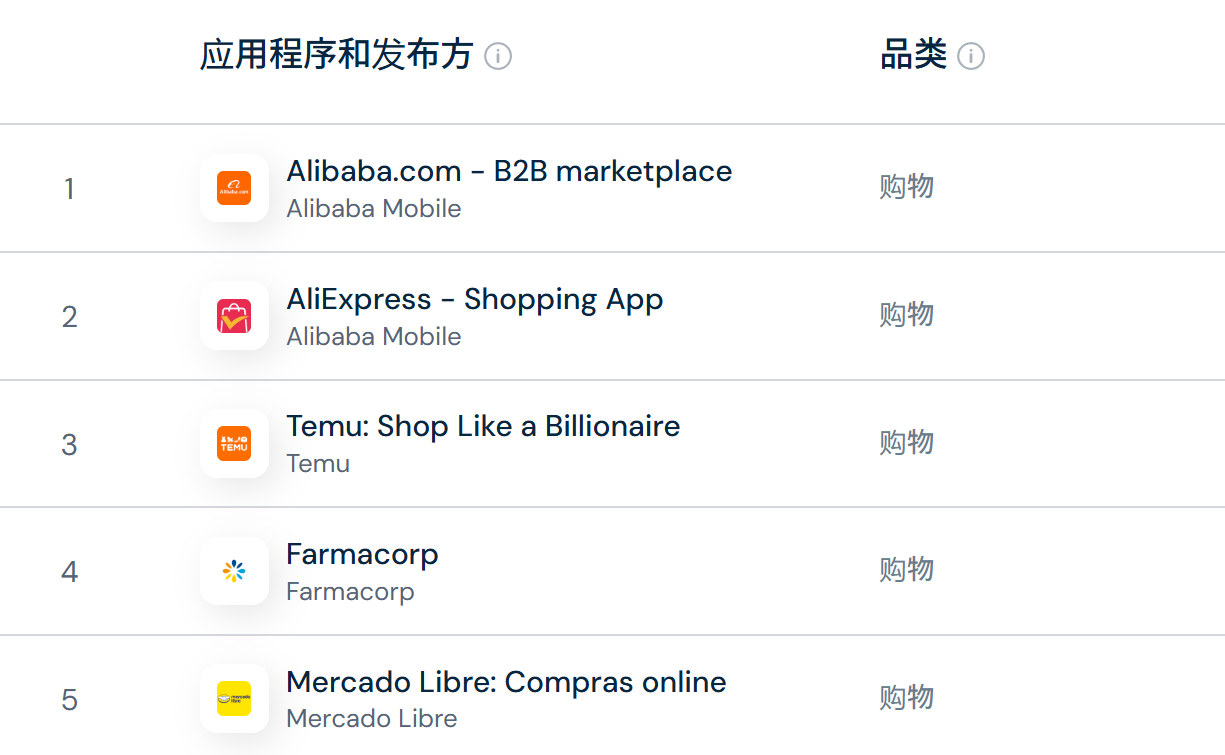This screenshot has height=755, width=1225.
Task: Click the 应用程序和发布方 column header
Action: [x=336, y=55]
